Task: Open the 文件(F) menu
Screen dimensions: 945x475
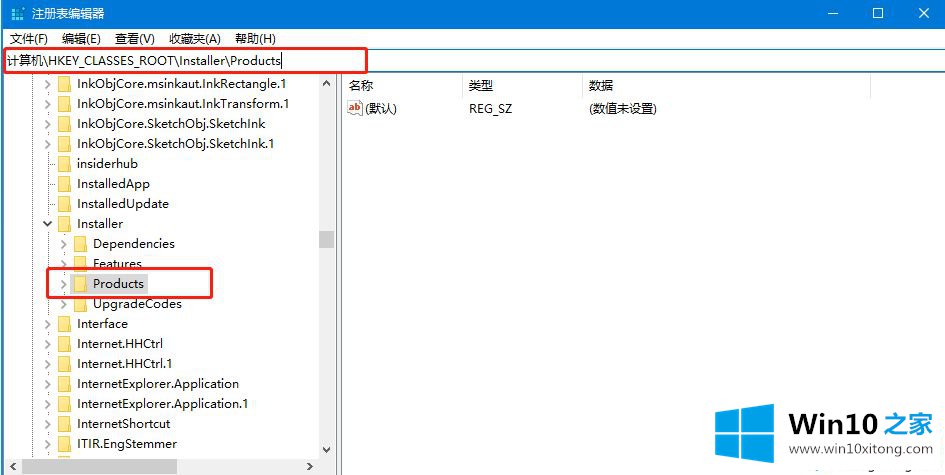Action: (29, 38)
